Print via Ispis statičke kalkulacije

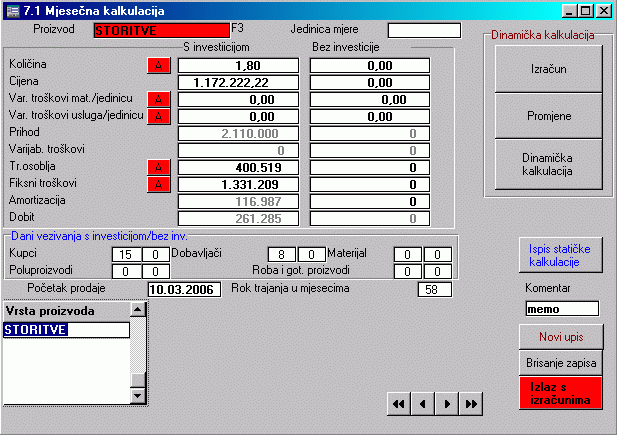[561, 255]
